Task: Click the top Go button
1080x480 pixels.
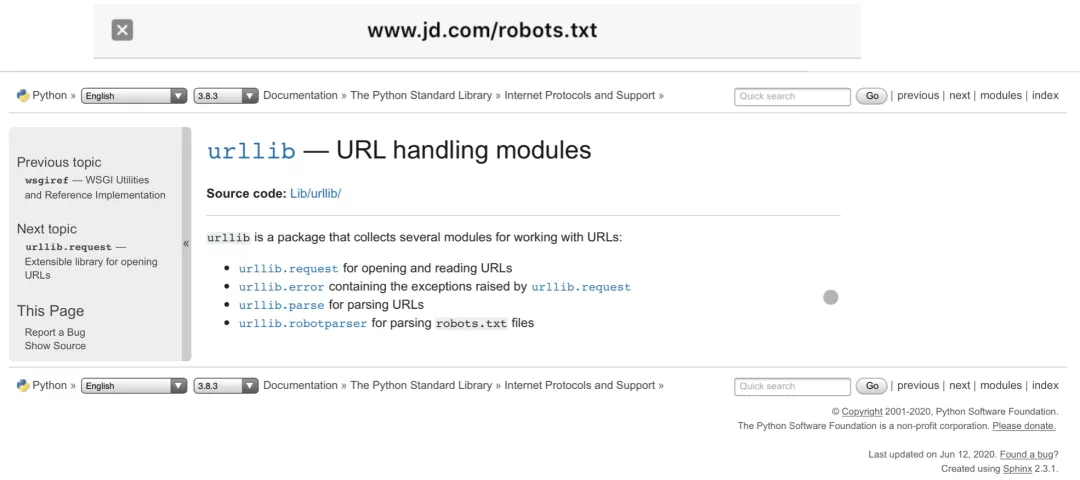Action: (x=871, y=96)
